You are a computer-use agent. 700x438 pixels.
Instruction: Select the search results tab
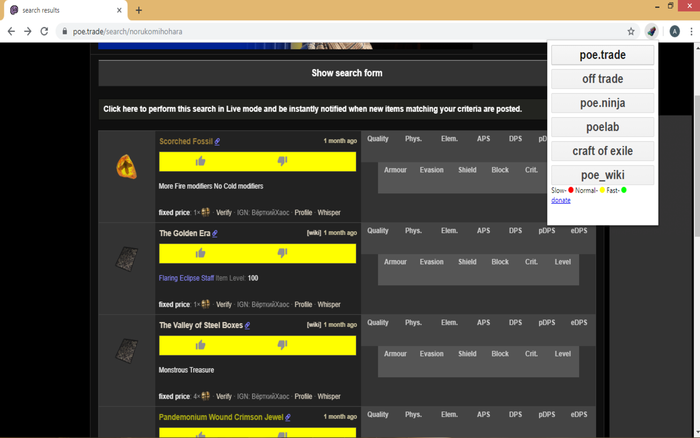pos(66,10)
